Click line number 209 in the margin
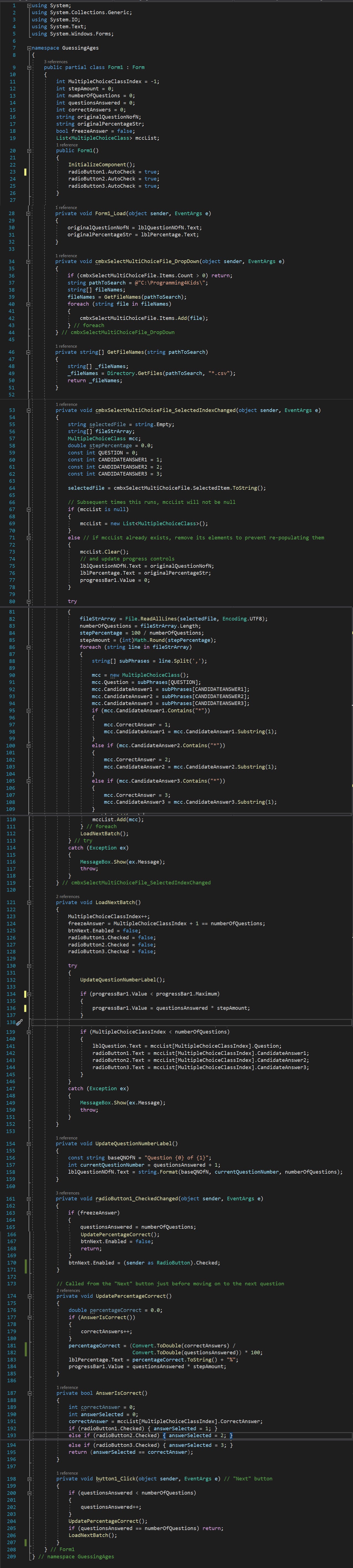Image resolution: width=353 pixels, height=1568 pixels. [11, 1557]
